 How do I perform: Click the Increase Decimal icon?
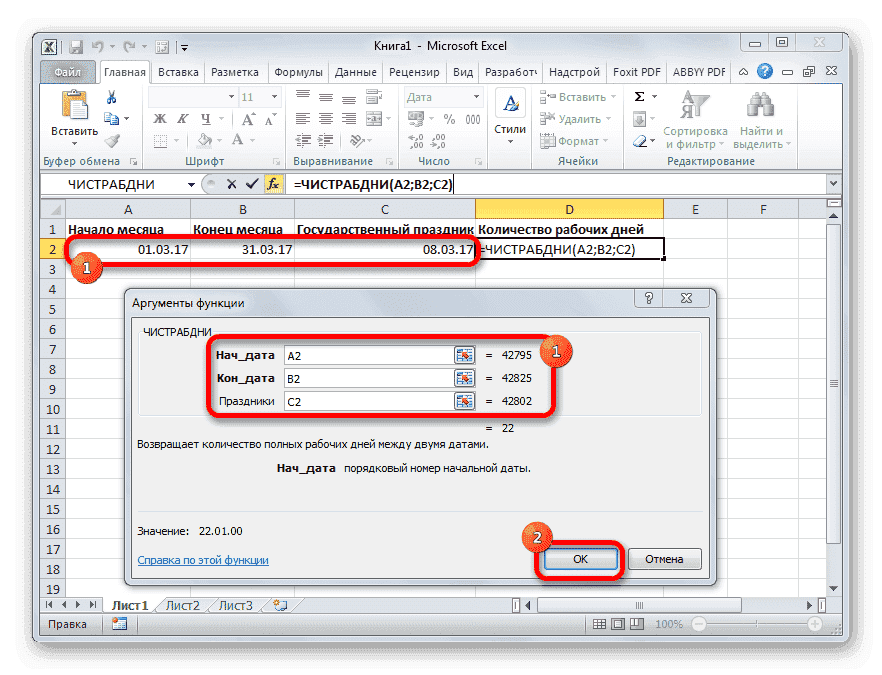[415, 140]
